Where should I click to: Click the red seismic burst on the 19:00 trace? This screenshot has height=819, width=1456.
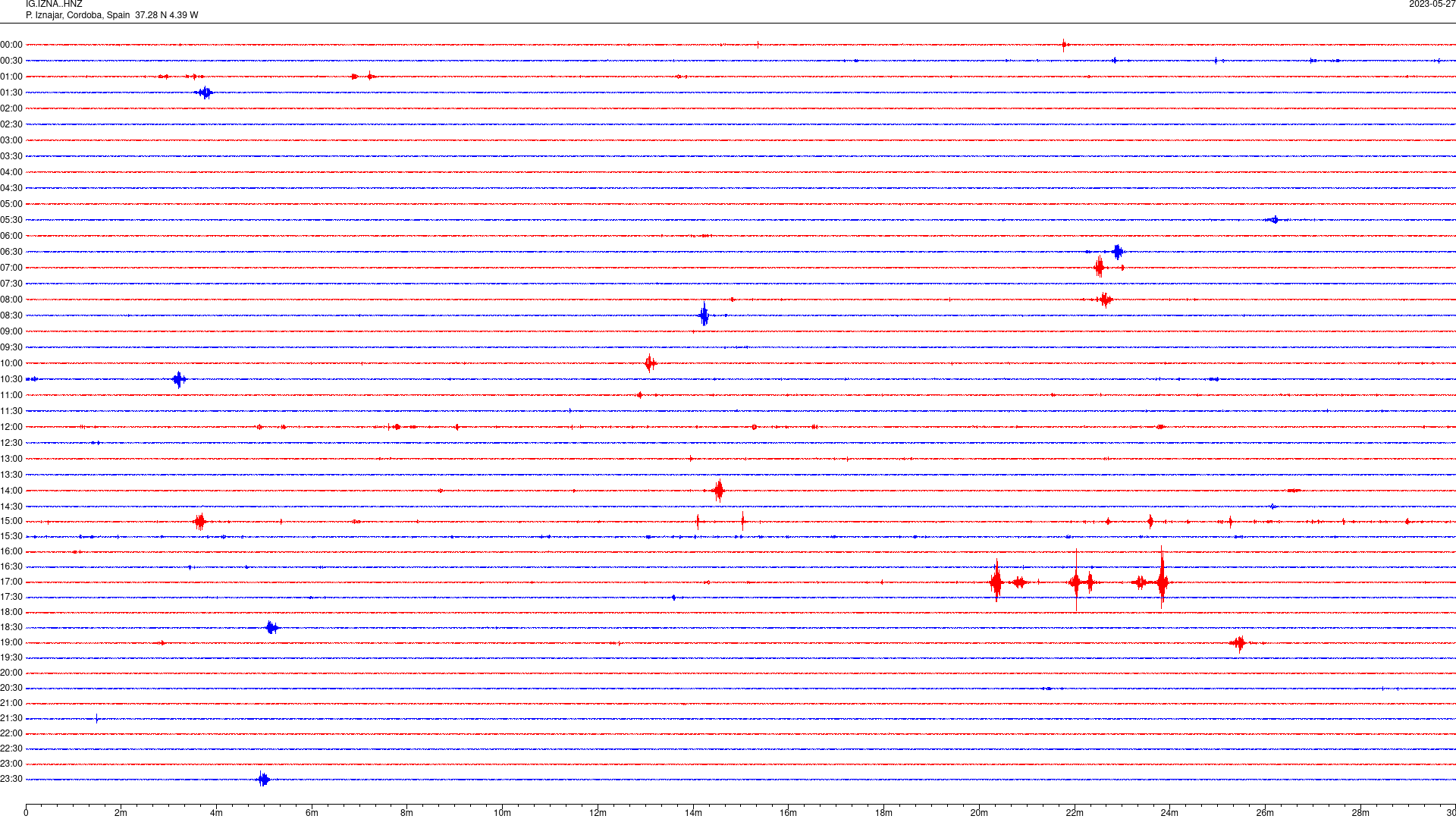tap(1238, 643)
